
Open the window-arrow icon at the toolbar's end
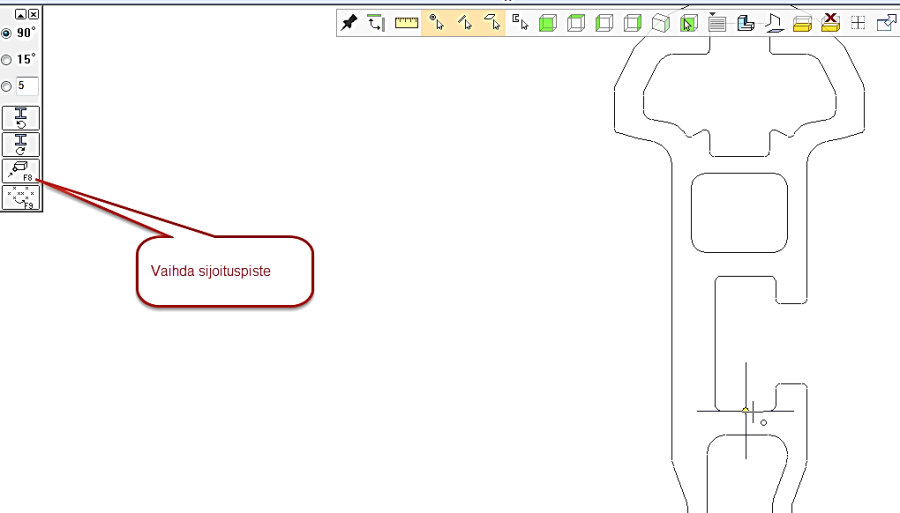[x=886, y=23]
